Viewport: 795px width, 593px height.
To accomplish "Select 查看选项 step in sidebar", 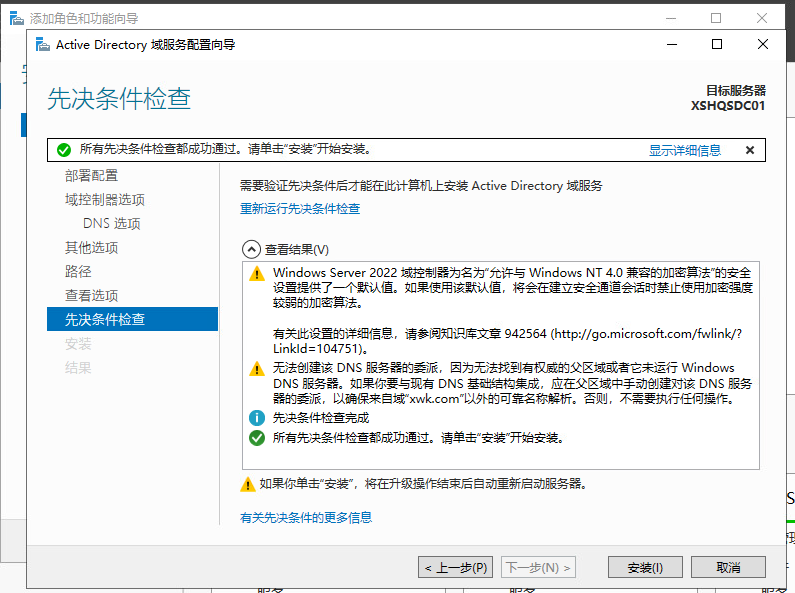I will (91, 295).
